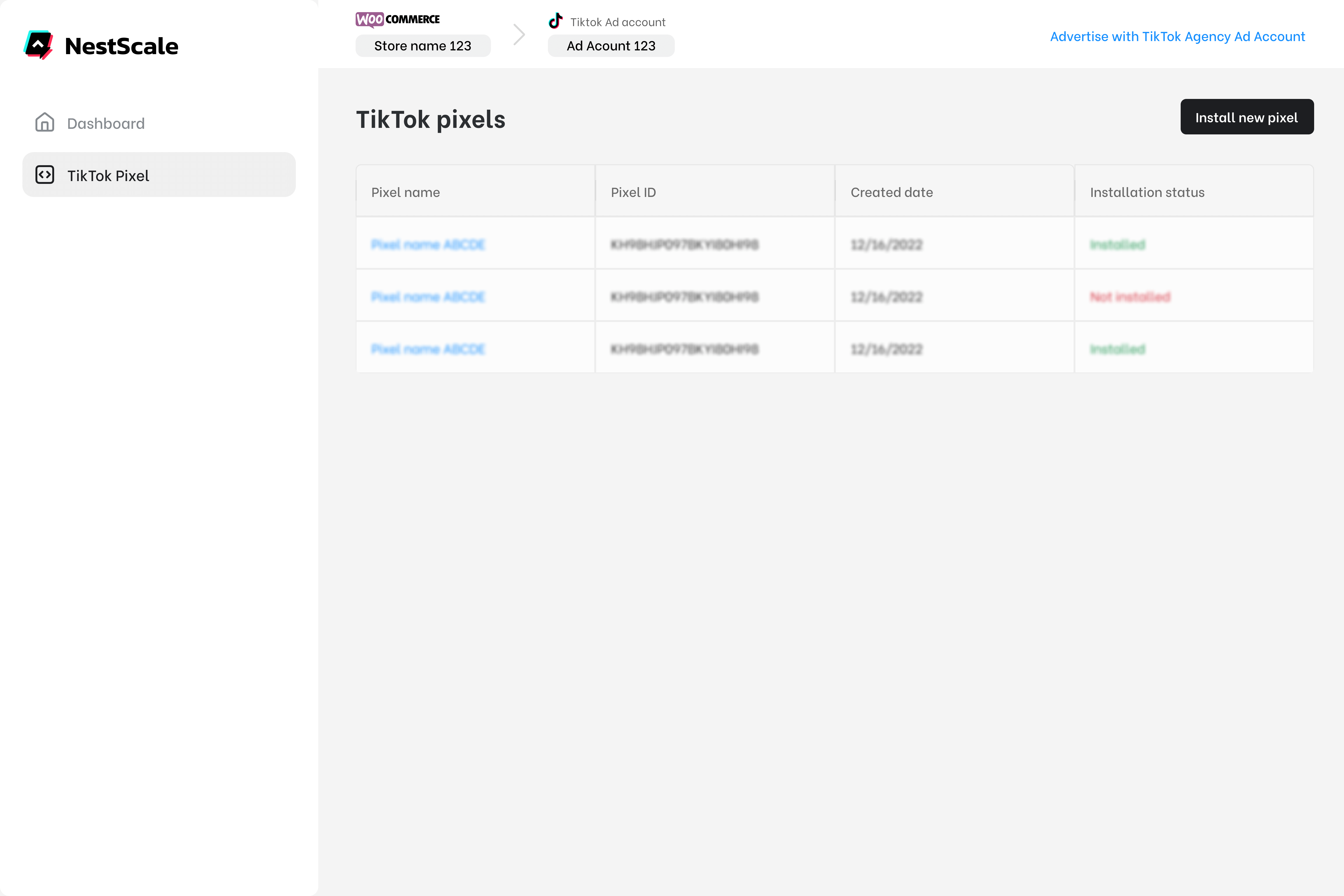
Task: Click the Pixel ID in the first row
Action: tap(685, 245)
